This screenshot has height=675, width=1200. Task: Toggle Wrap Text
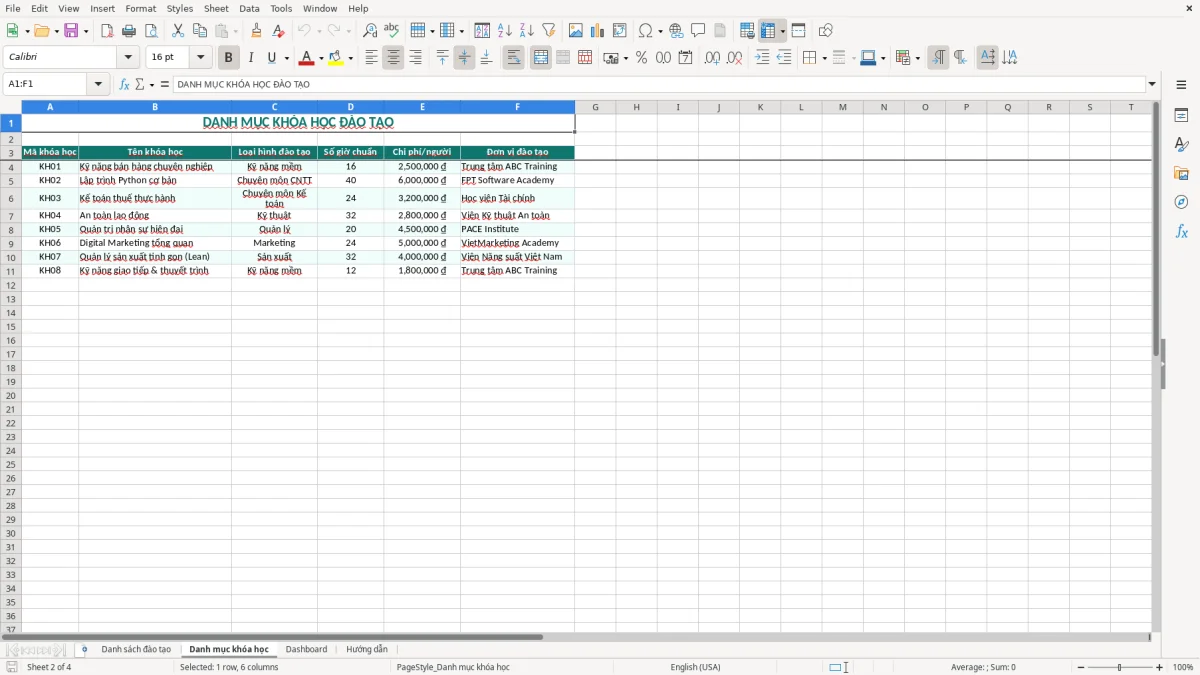pos(513,58)
